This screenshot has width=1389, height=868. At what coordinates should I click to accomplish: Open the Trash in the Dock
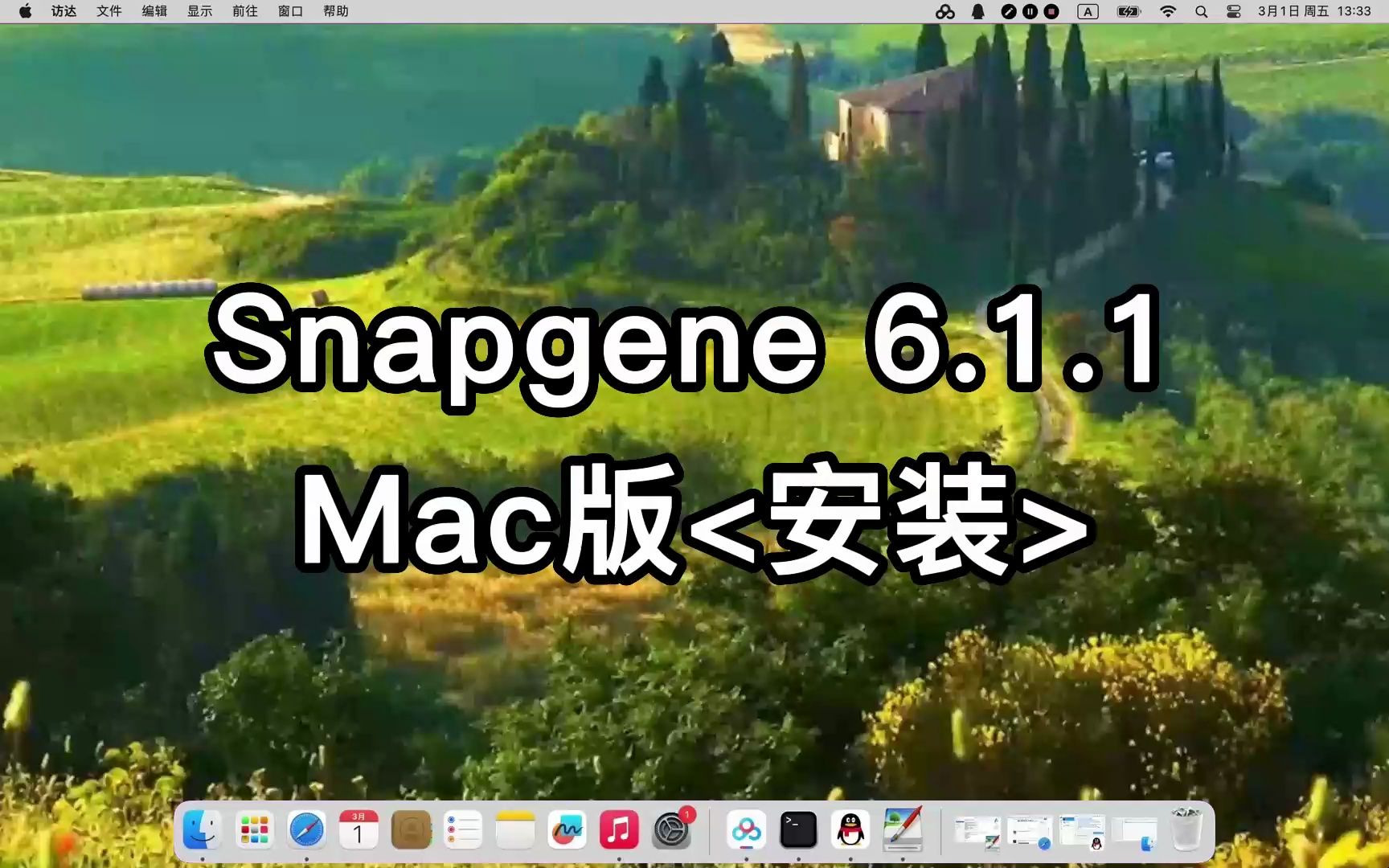(x=1186, y=829)
